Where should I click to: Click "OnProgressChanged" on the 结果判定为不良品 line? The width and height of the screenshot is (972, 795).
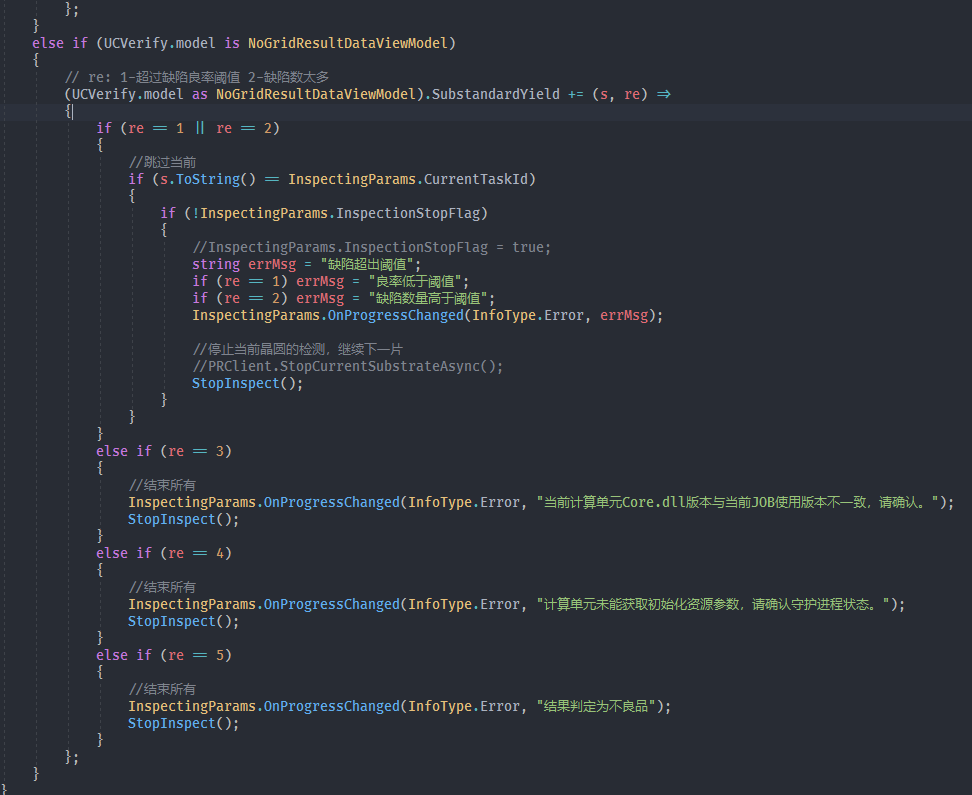coord(332,706)
